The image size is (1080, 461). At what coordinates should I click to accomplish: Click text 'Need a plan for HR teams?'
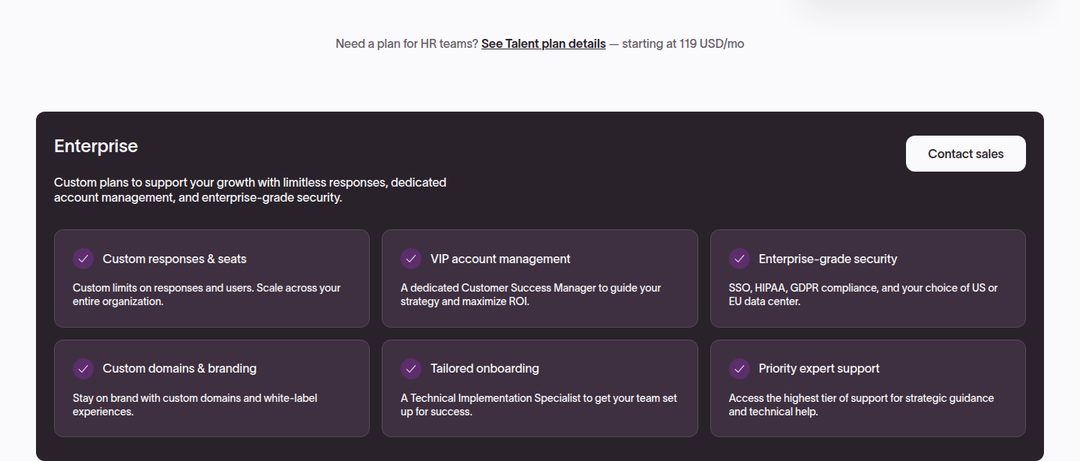(407, 43)
